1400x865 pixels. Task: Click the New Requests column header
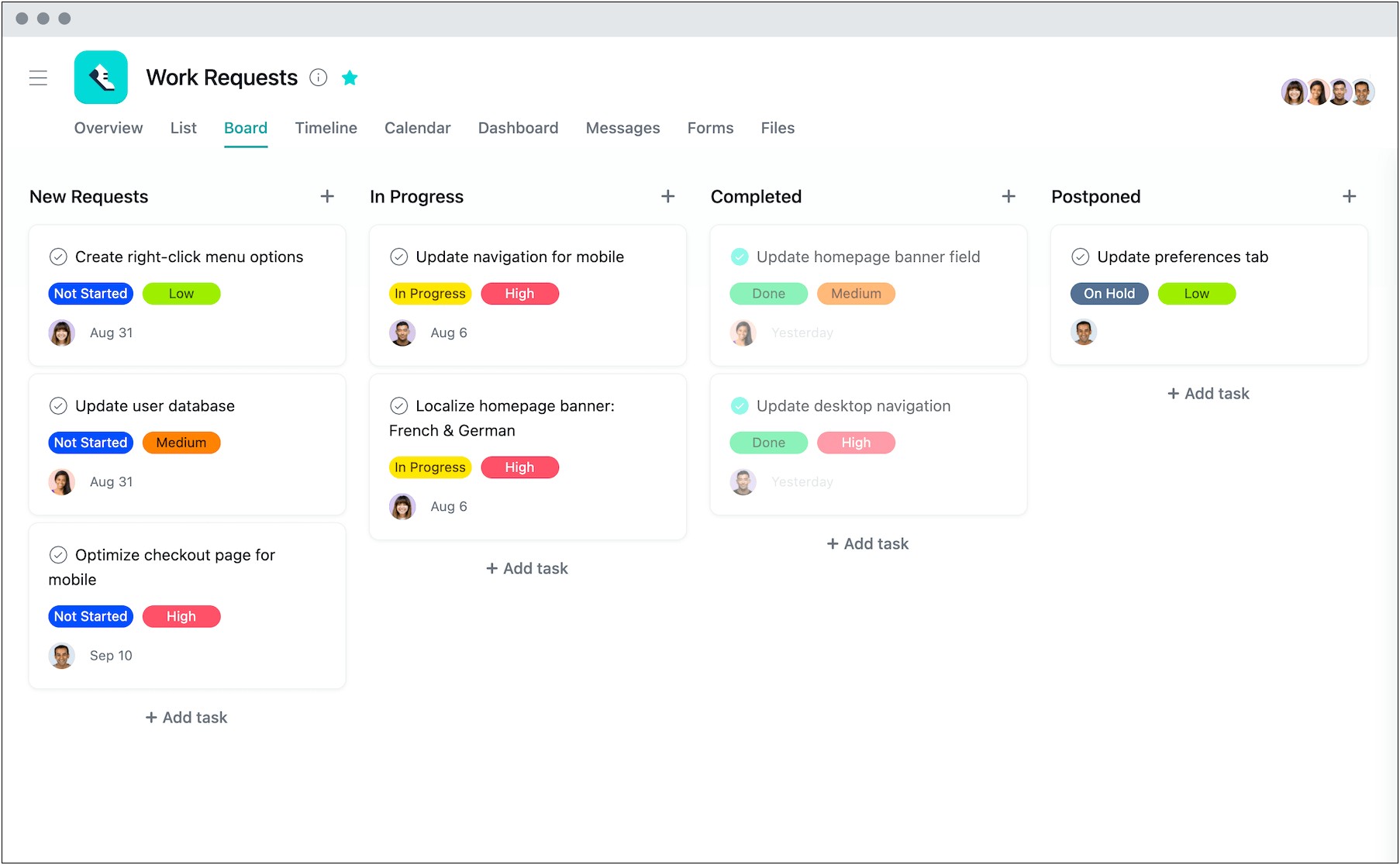[x=89, y=197]
